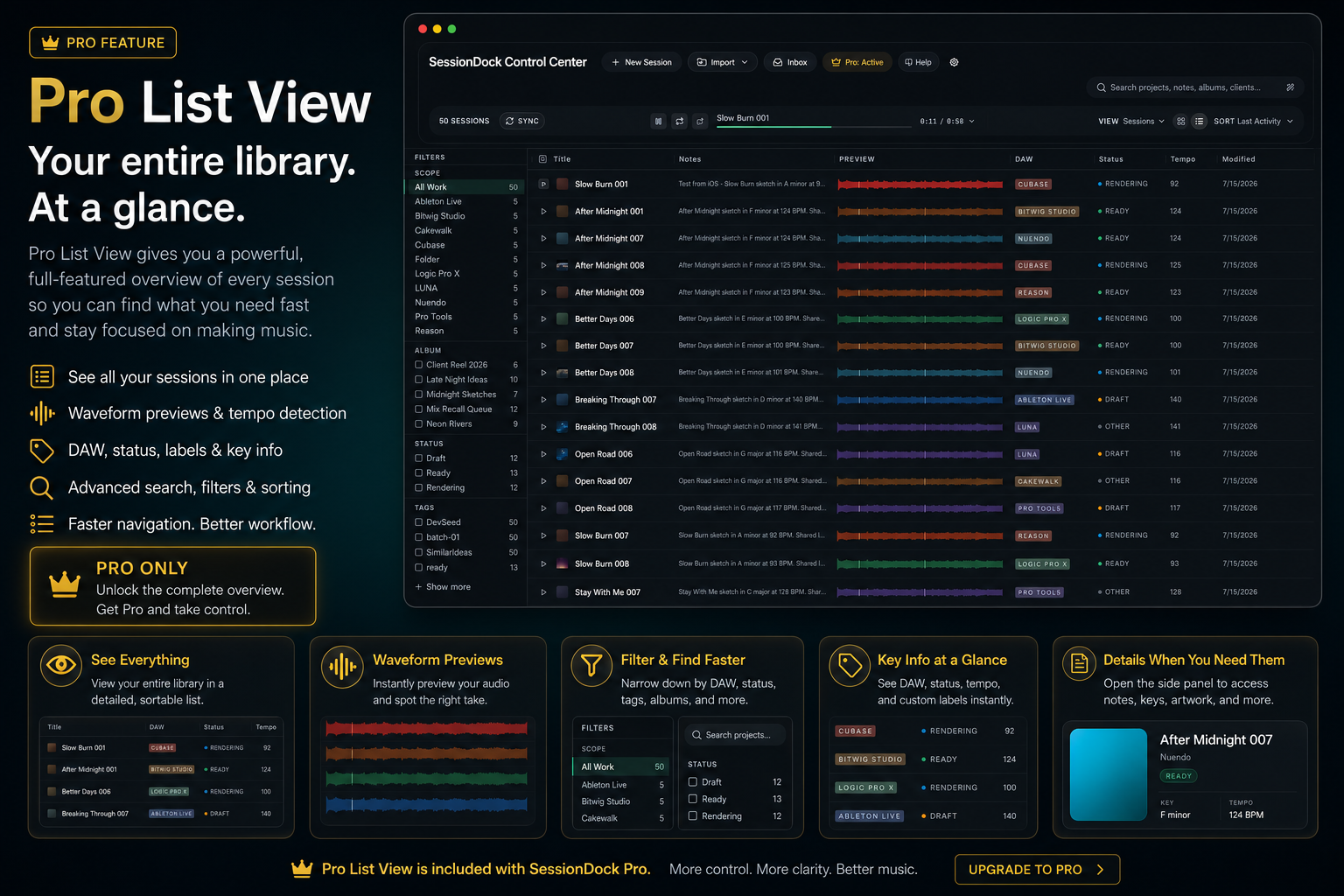This screenshot has height=896, width=1344.
Task: Check the Midnight Sketches album filter
Action: click(418, 395)
